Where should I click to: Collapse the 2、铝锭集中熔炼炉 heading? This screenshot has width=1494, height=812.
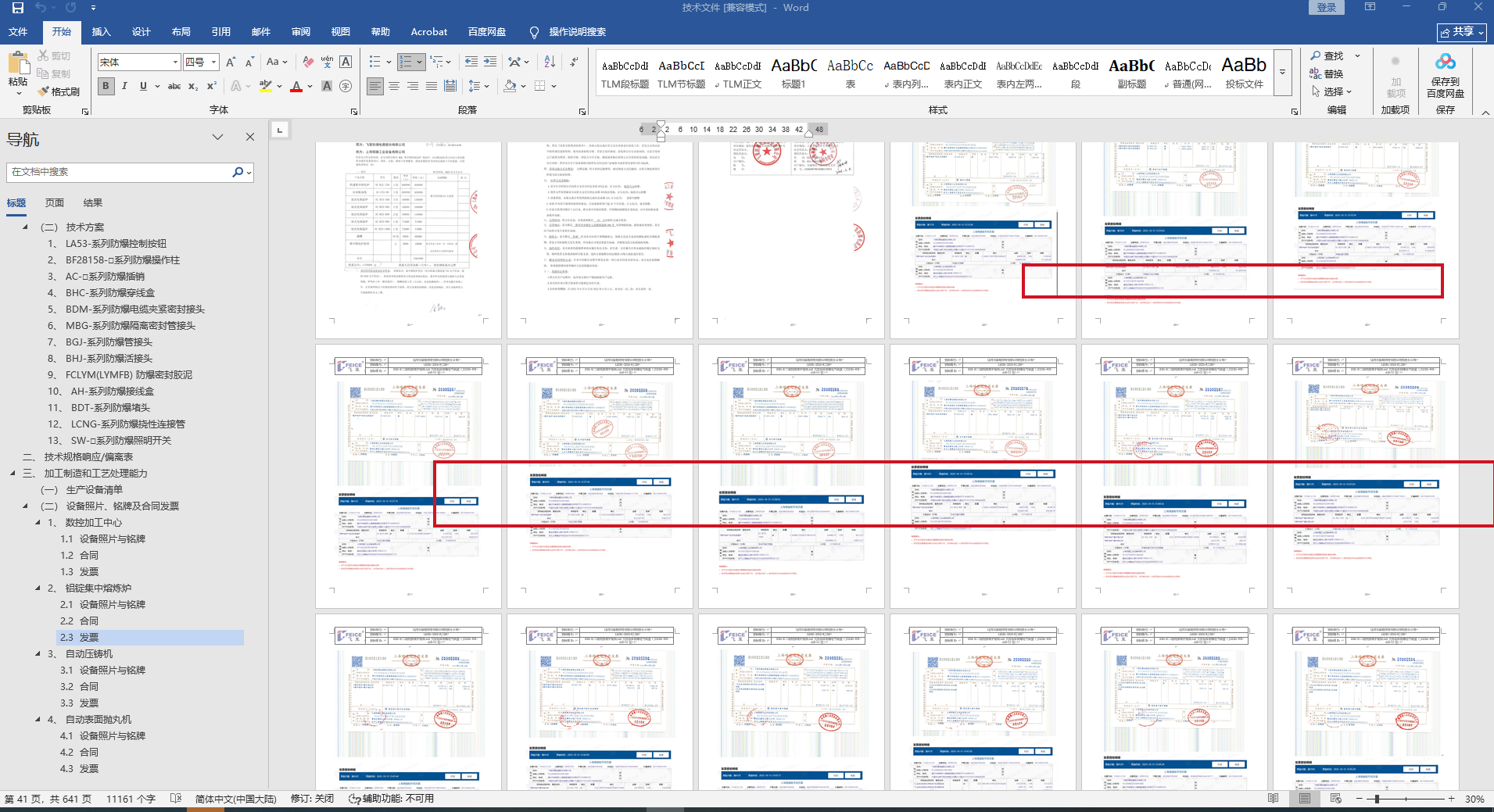coord(38,588)
